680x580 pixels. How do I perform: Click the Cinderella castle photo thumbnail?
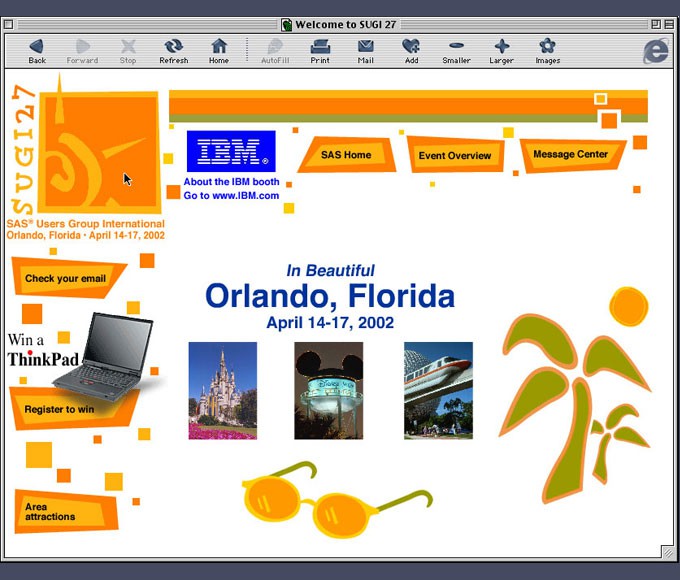pyautogui.click(x=222, y=390)
